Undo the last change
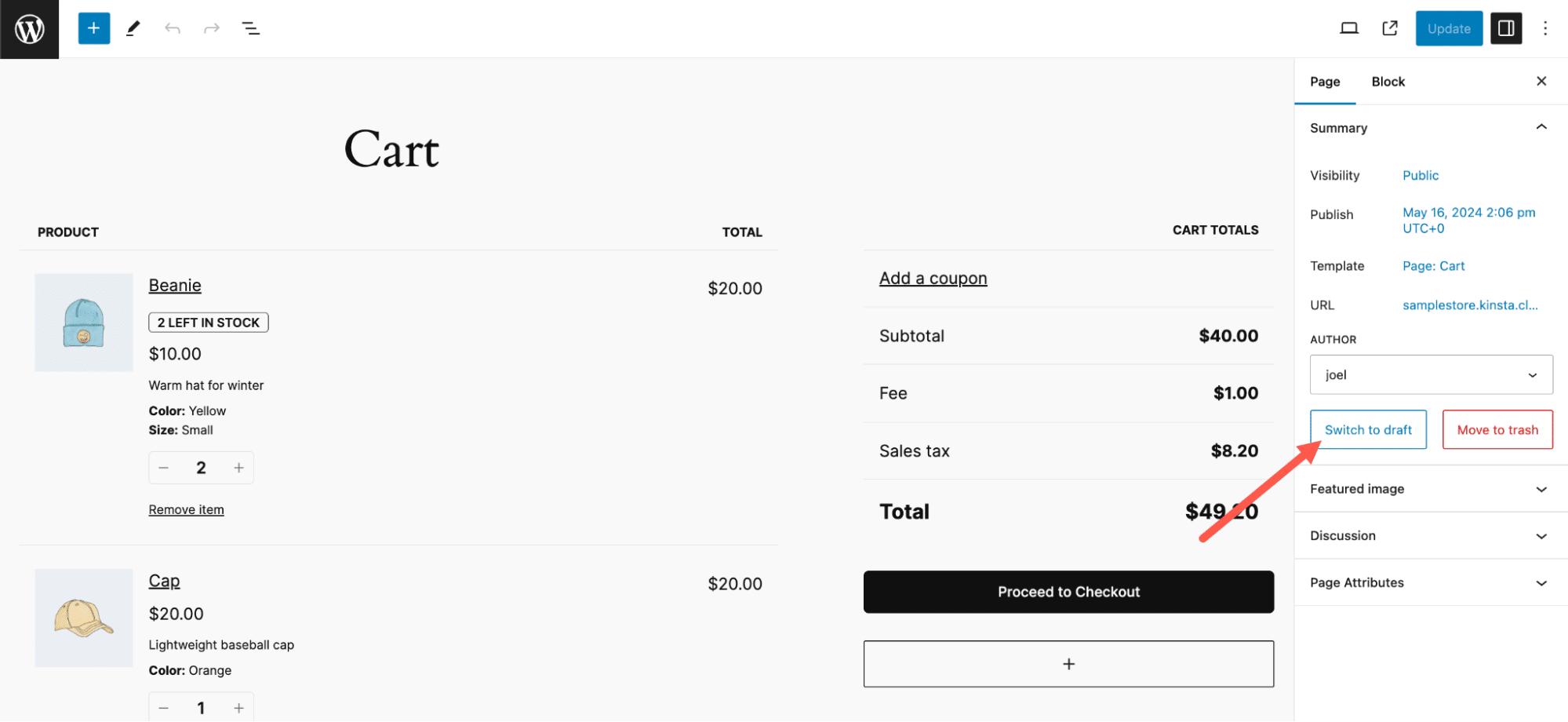This screenshot has width=1568, height=722. 173,28
